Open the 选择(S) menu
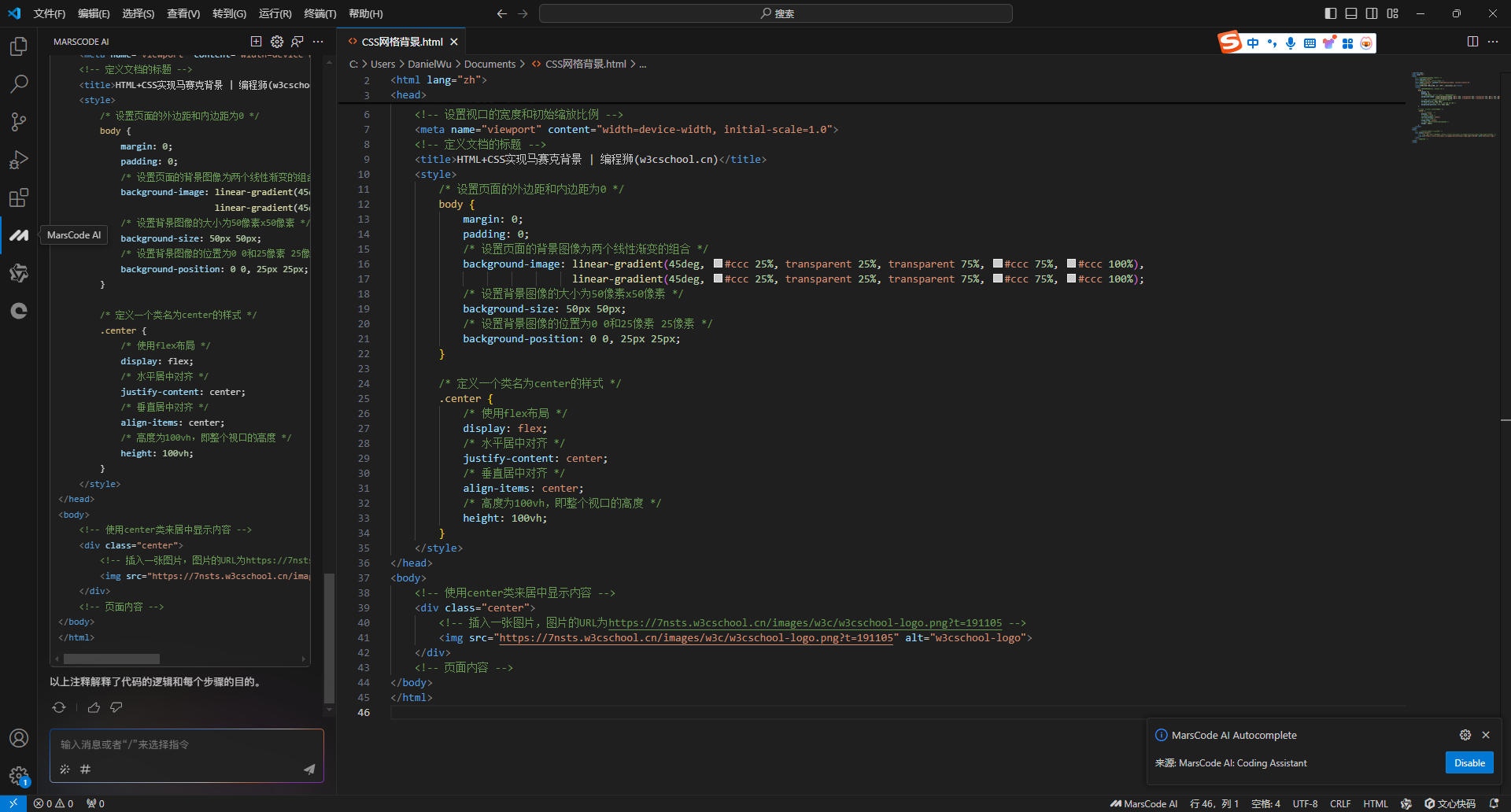Screen dimensions: 1511x812 139,13
